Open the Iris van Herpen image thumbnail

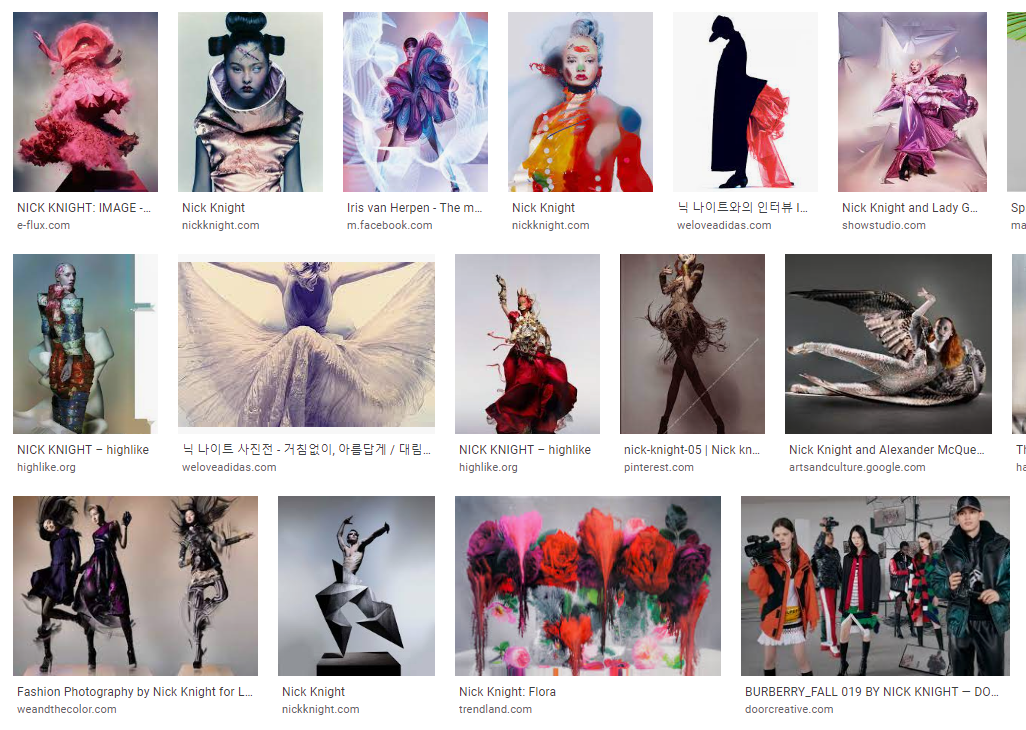(415, 101)
